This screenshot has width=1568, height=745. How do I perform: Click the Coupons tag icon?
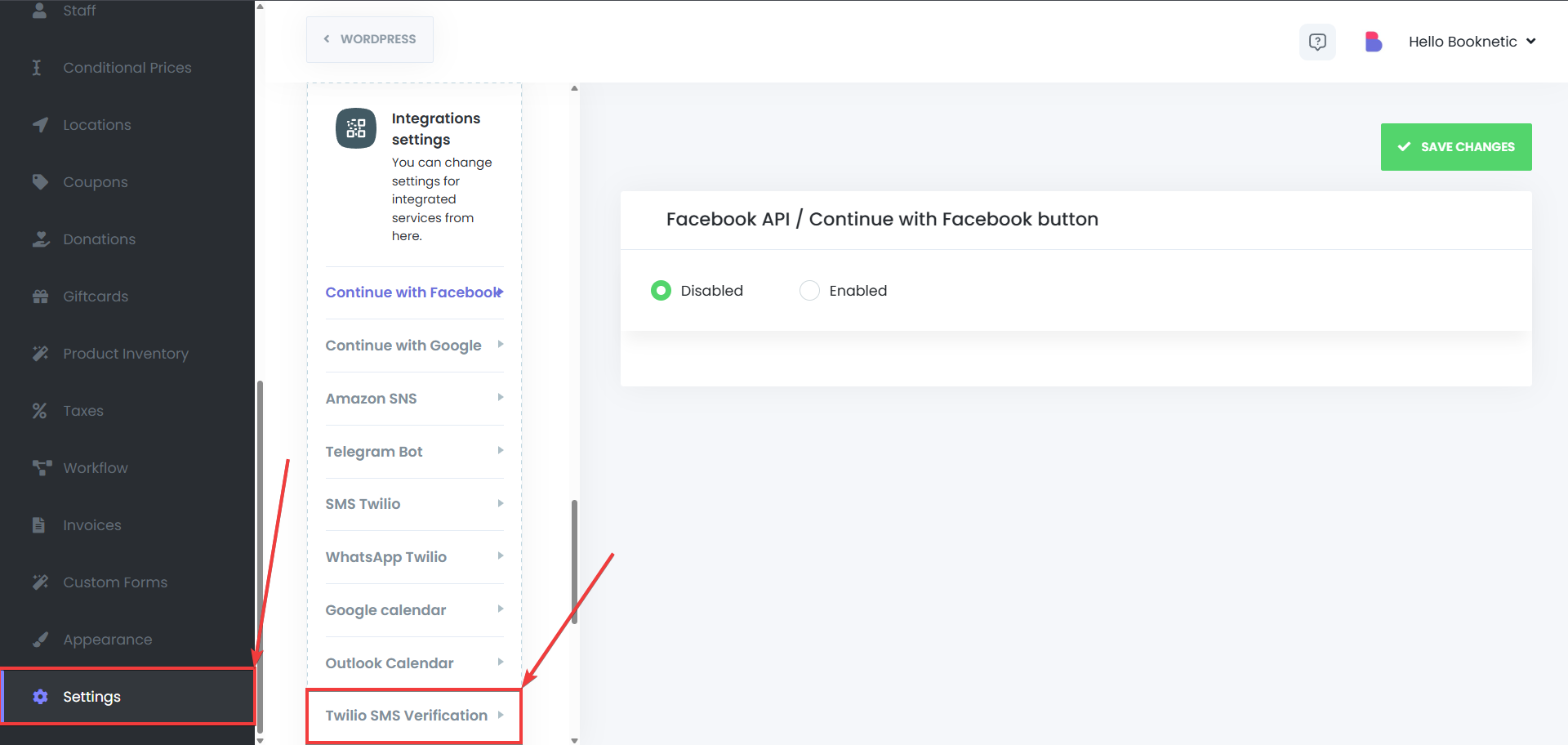(40, 181)
